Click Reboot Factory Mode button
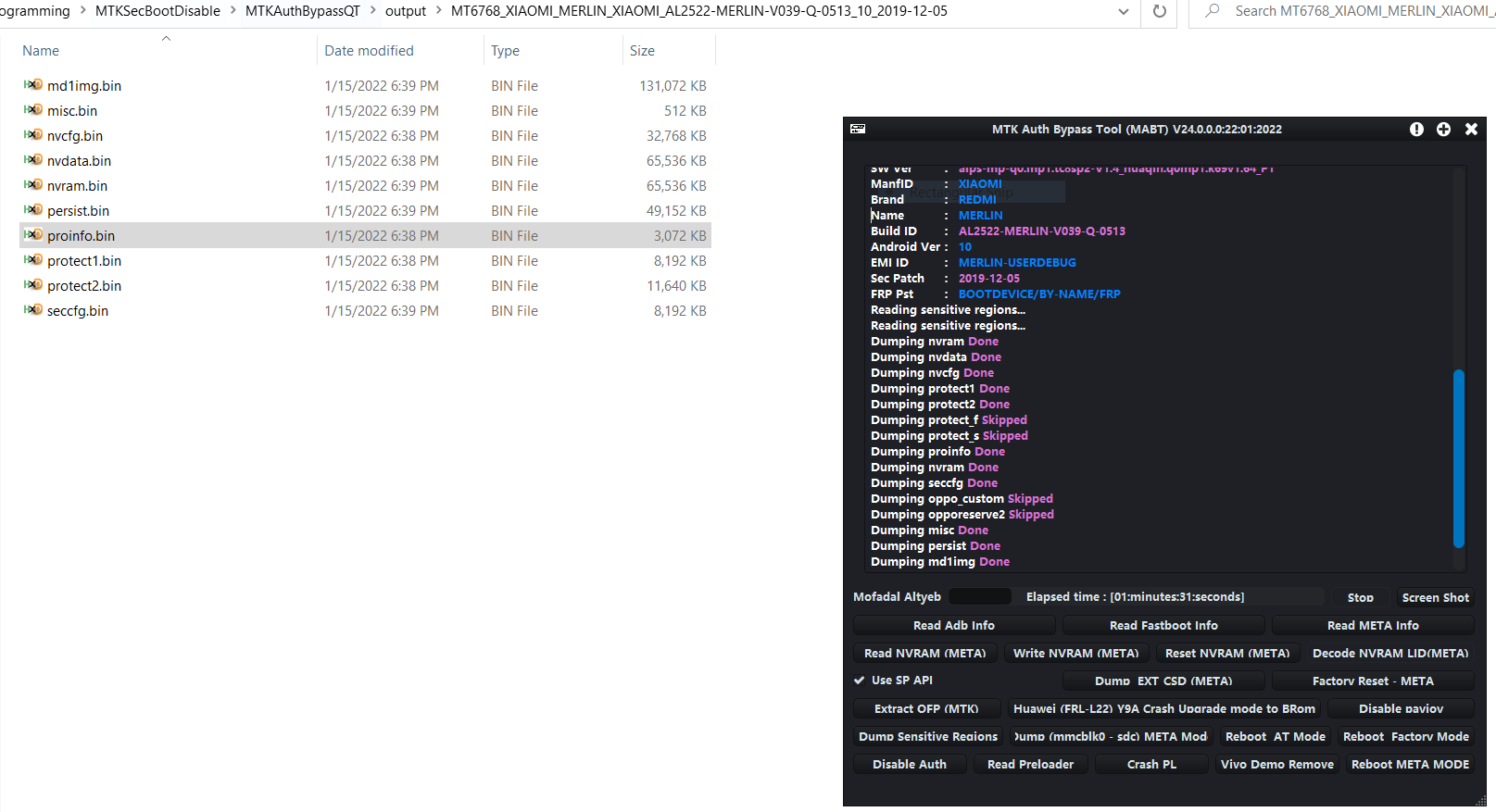 (x=1406, y=737)
